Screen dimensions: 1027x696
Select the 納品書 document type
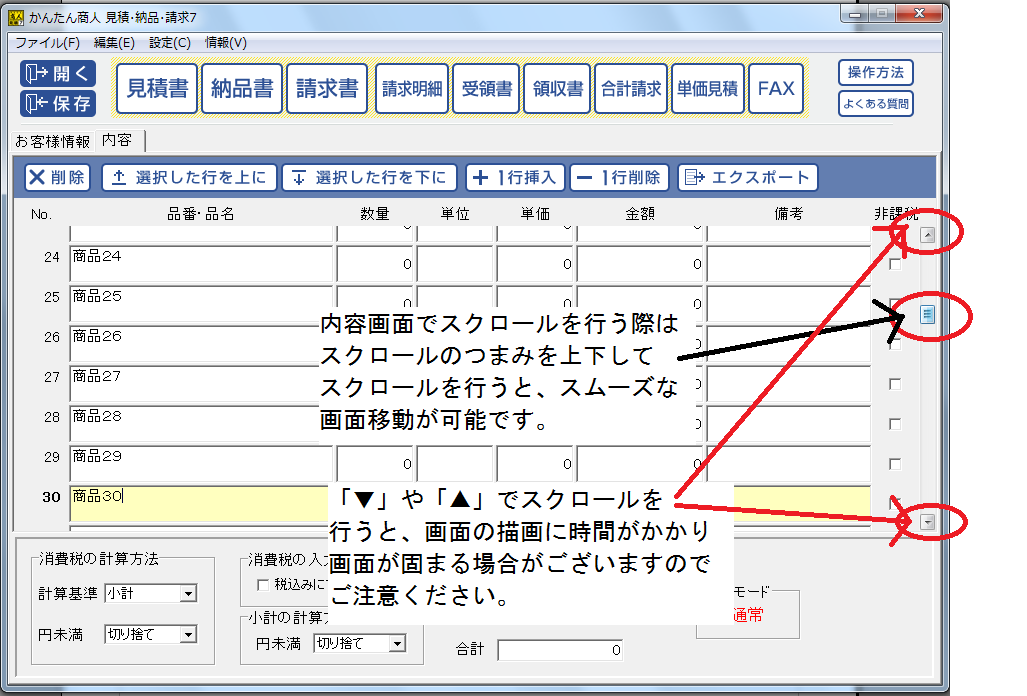coord(242,88)
